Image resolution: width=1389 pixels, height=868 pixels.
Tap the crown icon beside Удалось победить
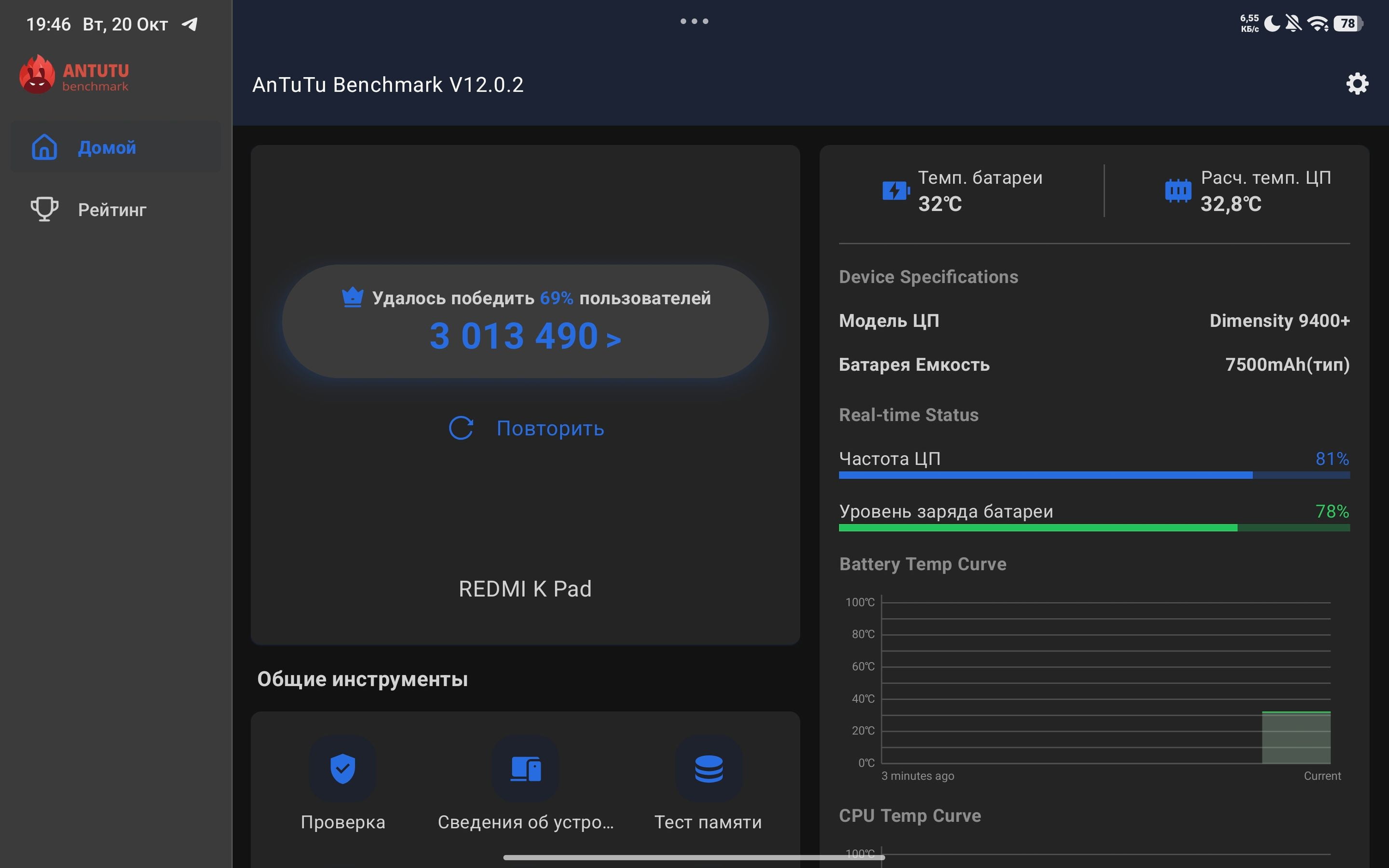tap(353, 298)
